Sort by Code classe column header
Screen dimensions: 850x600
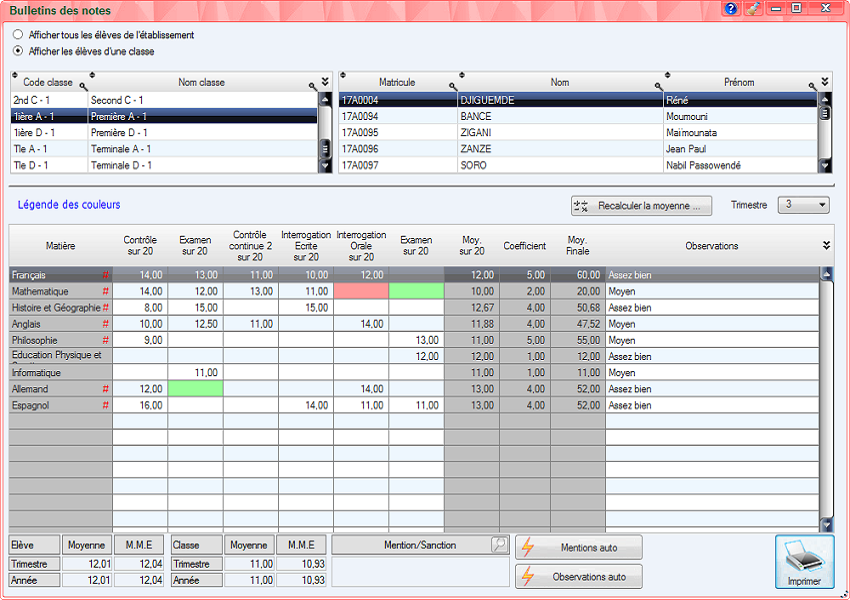point(48,82)
